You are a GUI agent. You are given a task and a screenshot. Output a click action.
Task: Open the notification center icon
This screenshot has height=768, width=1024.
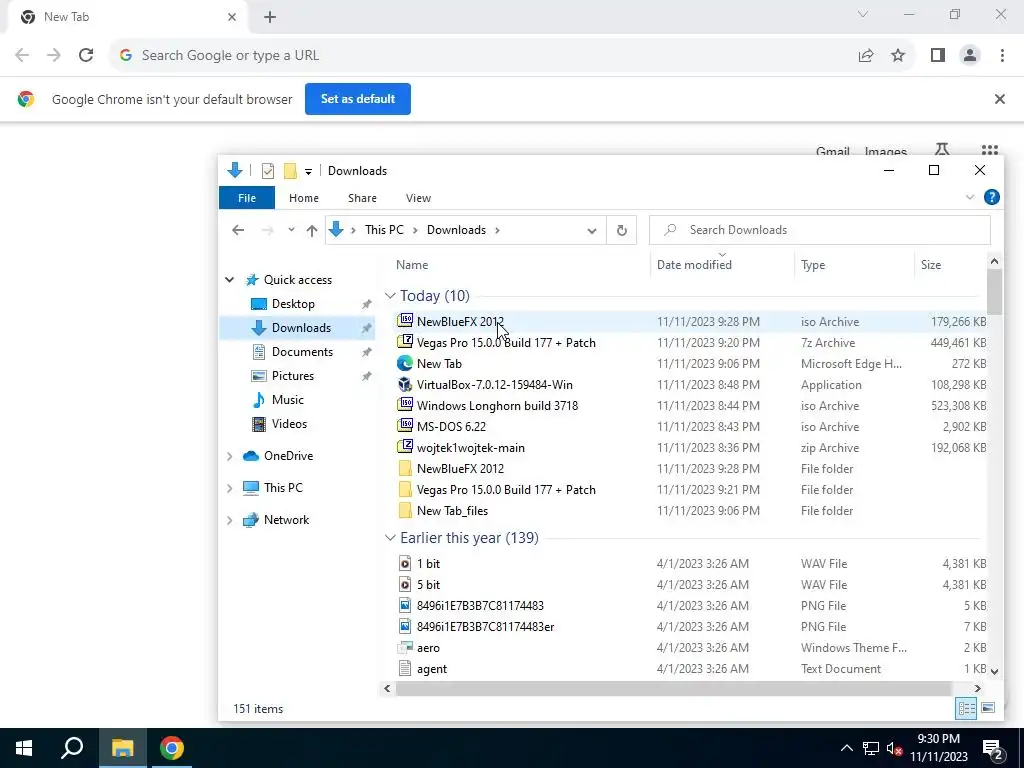click(x=993, y=748)
